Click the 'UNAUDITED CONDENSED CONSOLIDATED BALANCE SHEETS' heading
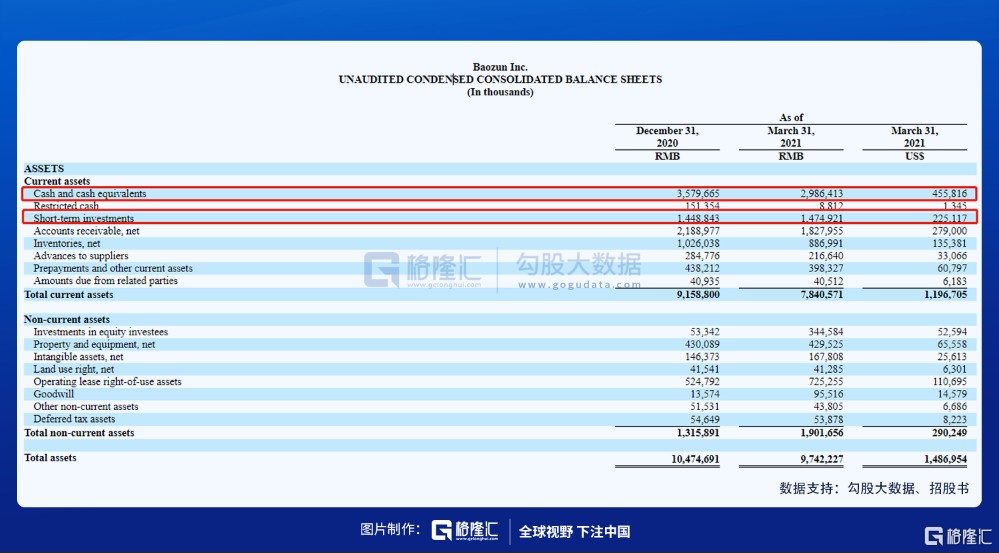 click(500, 80)
